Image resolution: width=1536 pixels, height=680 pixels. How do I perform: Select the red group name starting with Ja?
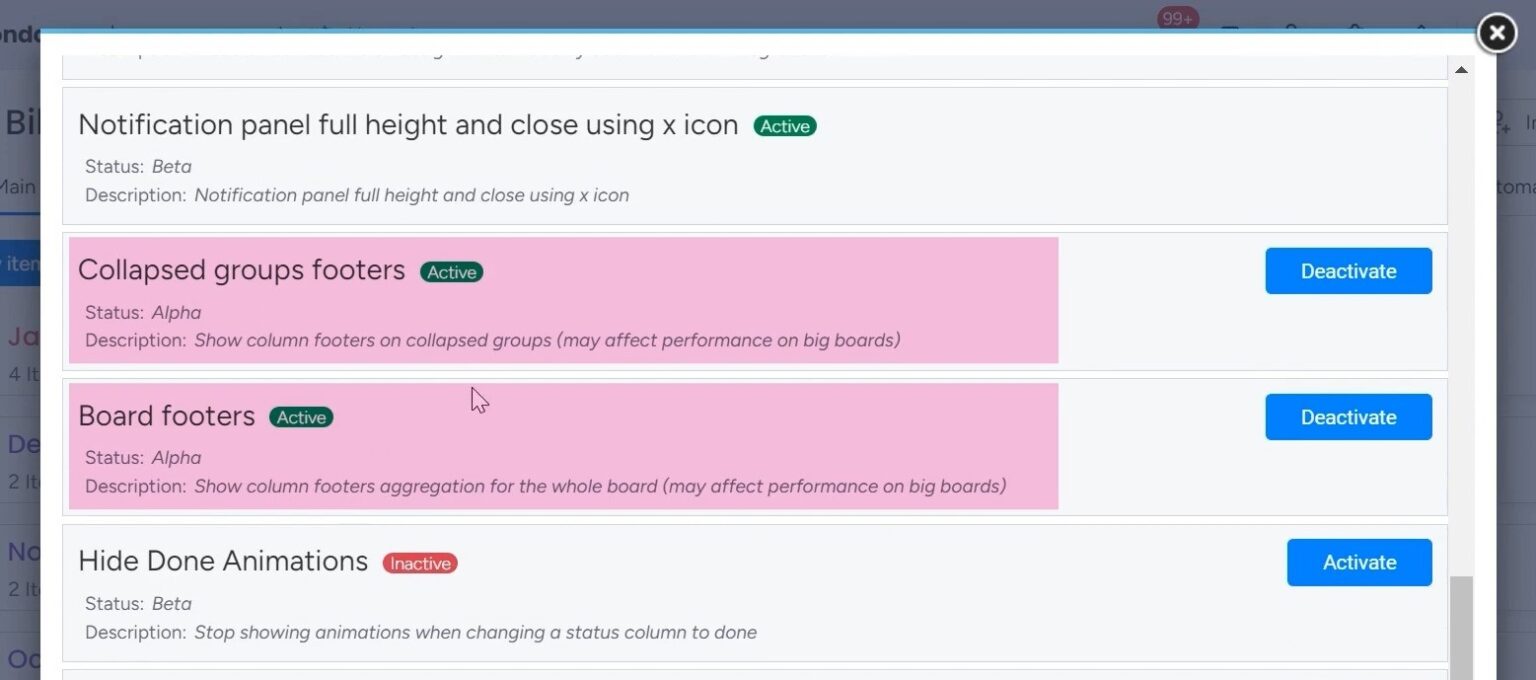[22, 336]
